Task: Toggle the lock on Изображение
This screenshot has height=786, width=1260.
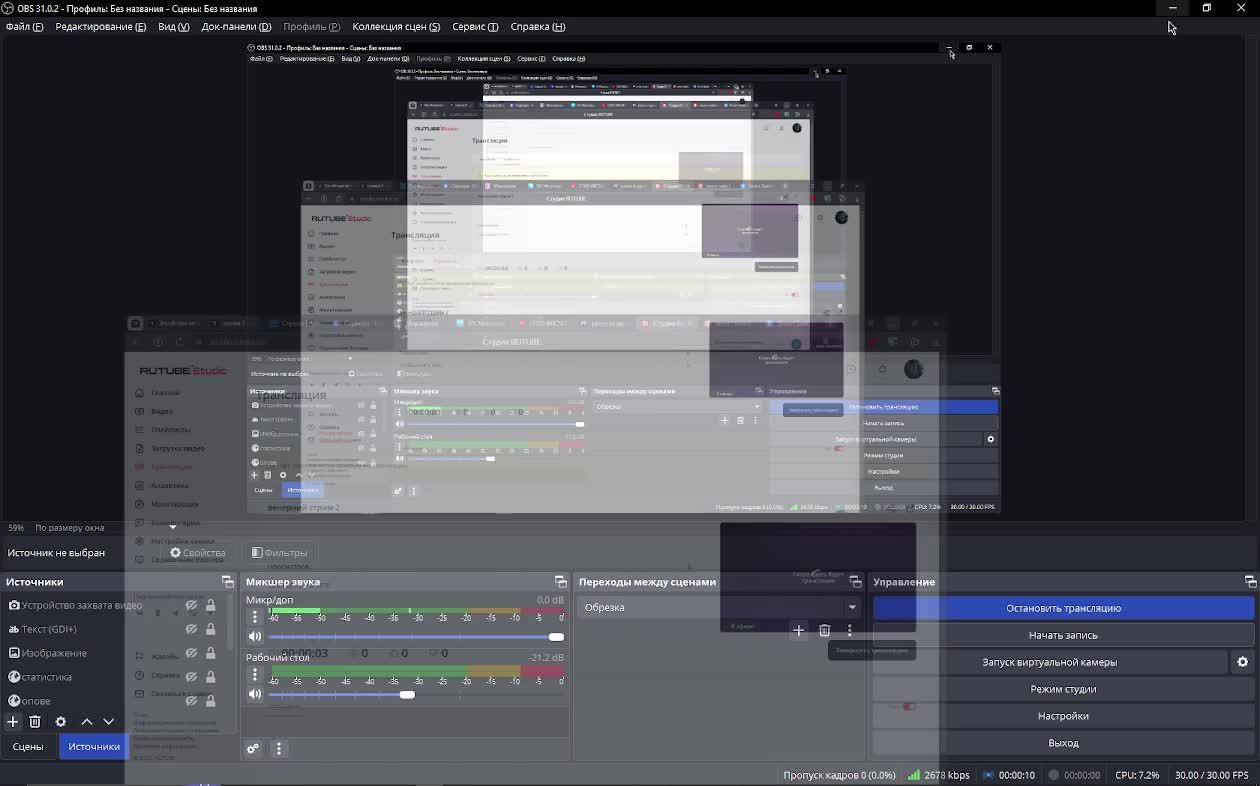Action: click(x=210, y=653)
